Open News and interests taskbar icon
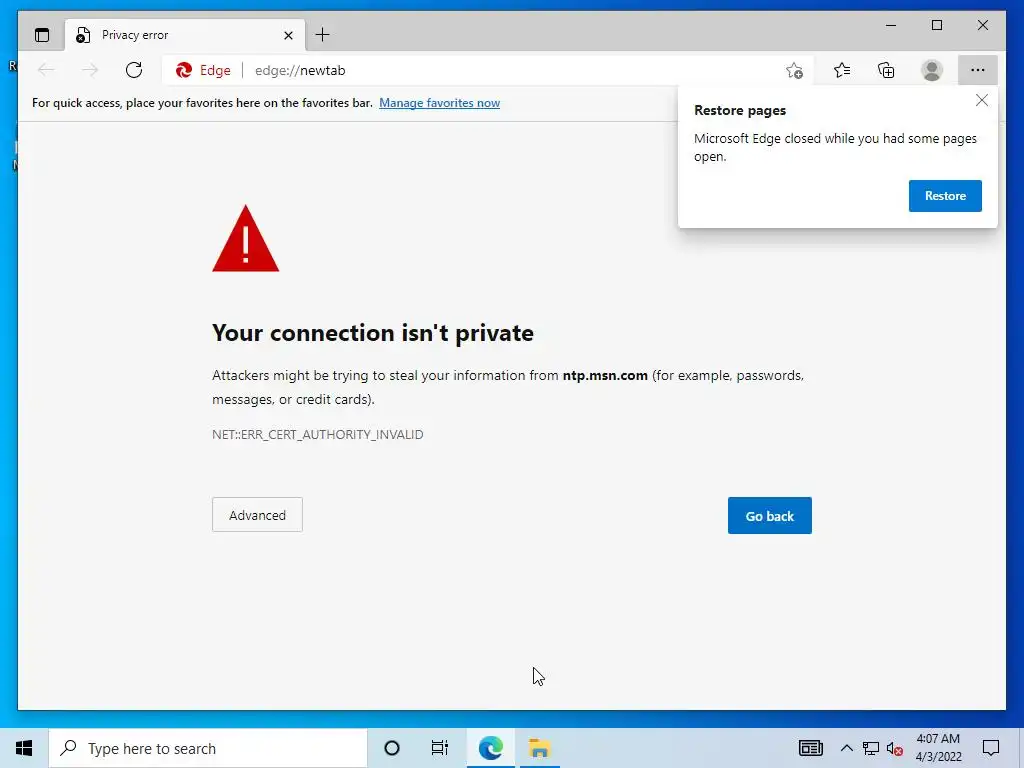The image size is (1024, 768). (810, 748)
